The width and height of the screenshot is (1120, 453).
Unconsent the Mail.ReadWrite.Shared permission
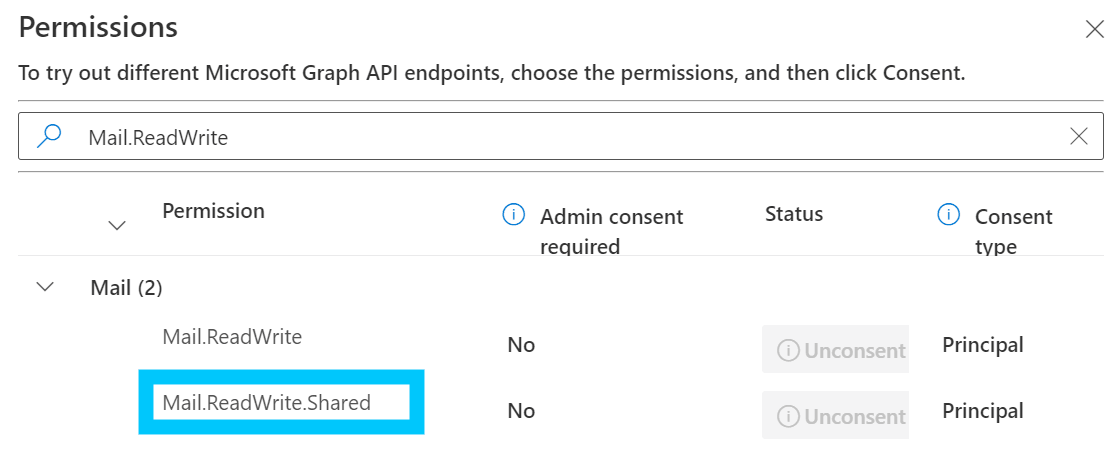click(835, 416)
